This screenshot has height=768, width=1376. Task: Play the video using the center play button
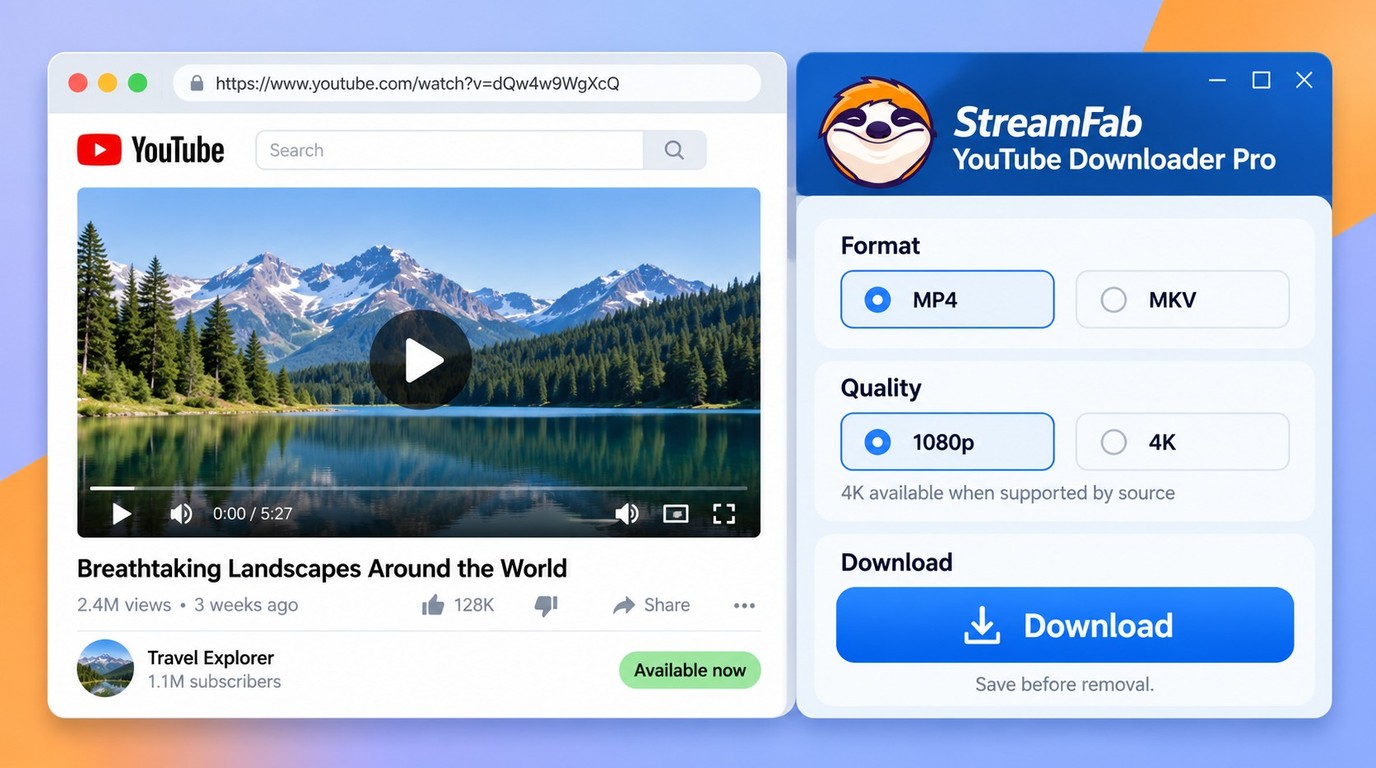(x=420, y=360)
